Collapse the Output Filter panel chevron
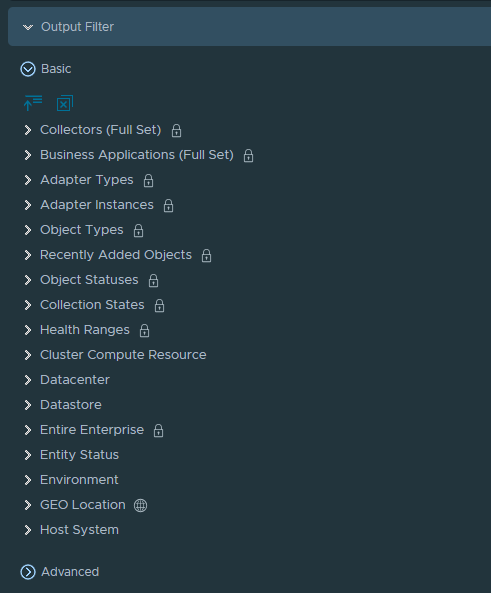 coord(28,27)
